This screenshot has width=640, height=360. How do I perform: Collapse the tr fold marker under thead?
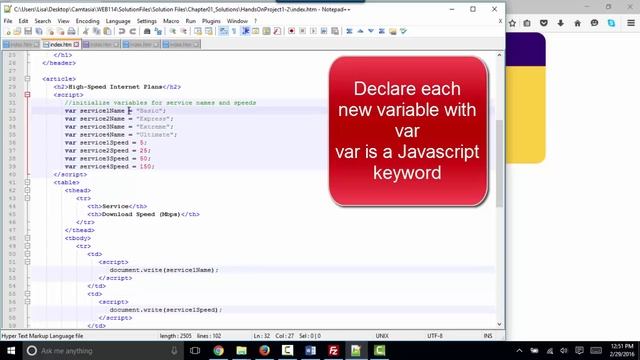27,198
